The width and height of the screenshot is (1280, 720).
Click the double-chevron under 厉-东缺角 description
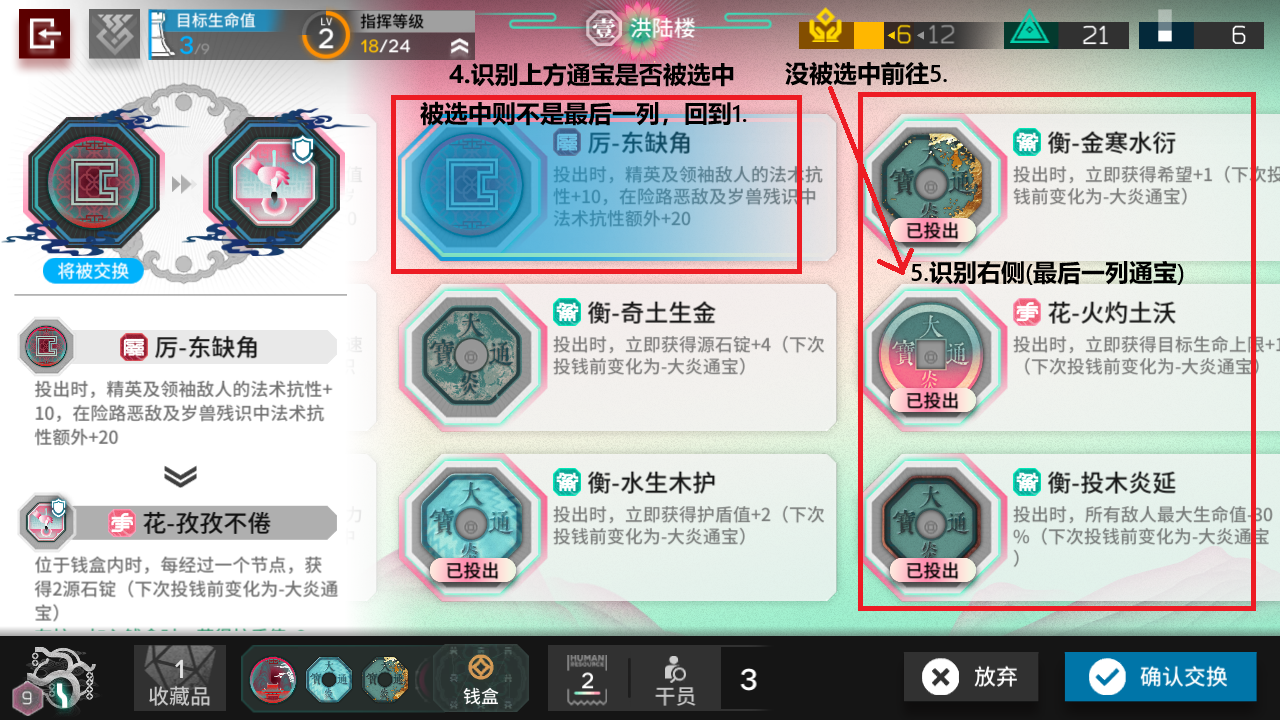[180, 477]
